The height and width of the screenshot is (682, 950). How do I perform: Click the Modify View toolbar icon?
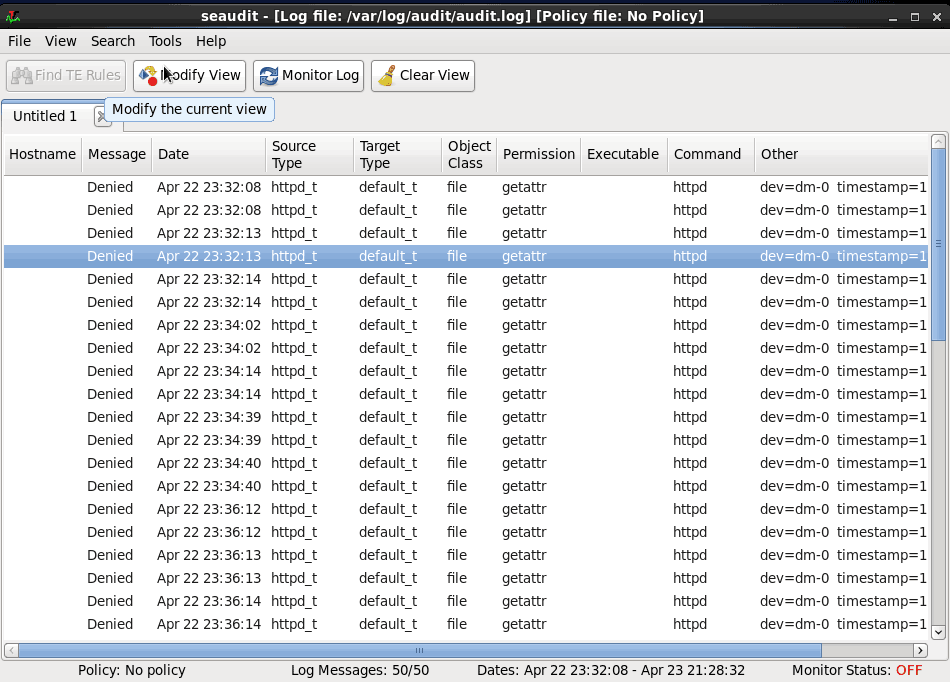pyautogui.click(x=148, y=76)
